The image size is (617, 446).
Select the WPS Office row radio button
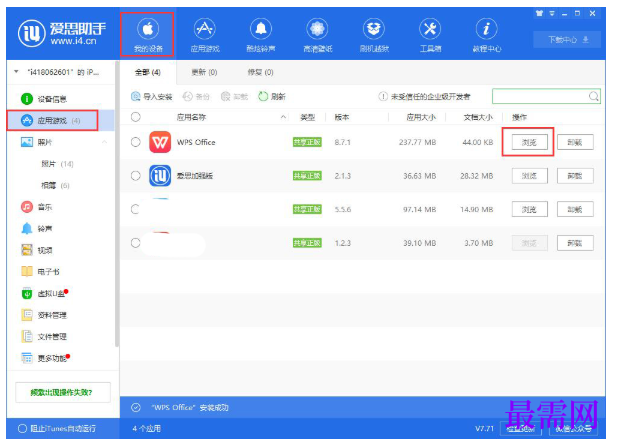coord(136,142)
